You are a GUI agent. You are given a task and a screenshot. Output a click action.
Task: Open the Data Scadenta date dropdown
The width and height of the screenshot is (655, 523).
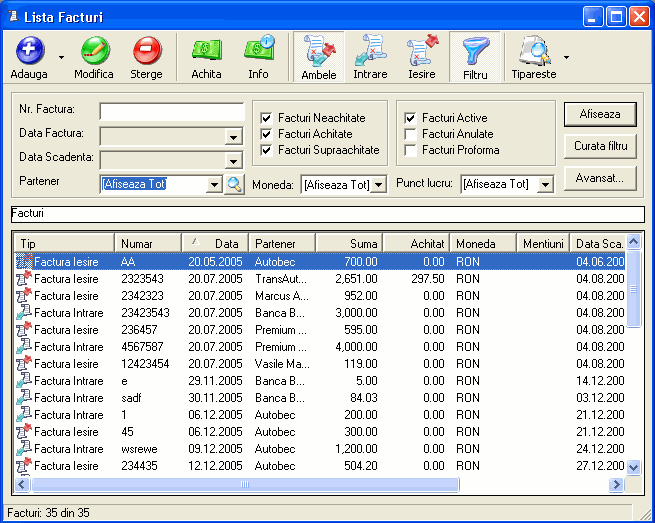coord(234,160)
